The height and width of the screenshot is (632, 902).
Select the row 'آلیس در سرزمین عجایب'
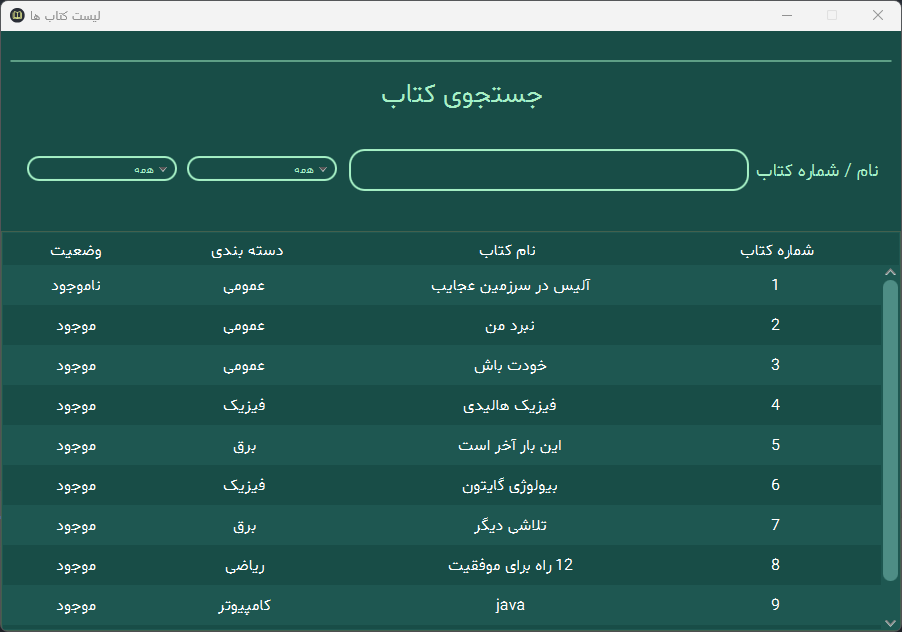[x=442, y=285]
